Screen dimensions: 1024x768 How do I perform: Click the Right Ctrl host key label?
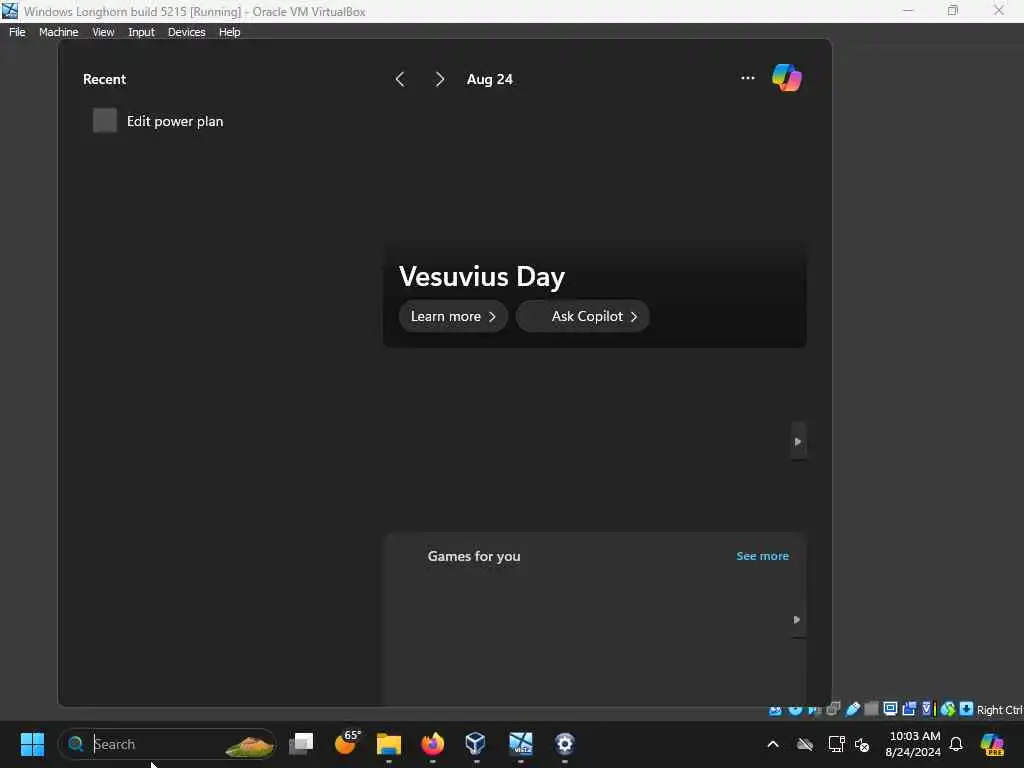click(x=999, y=710)
